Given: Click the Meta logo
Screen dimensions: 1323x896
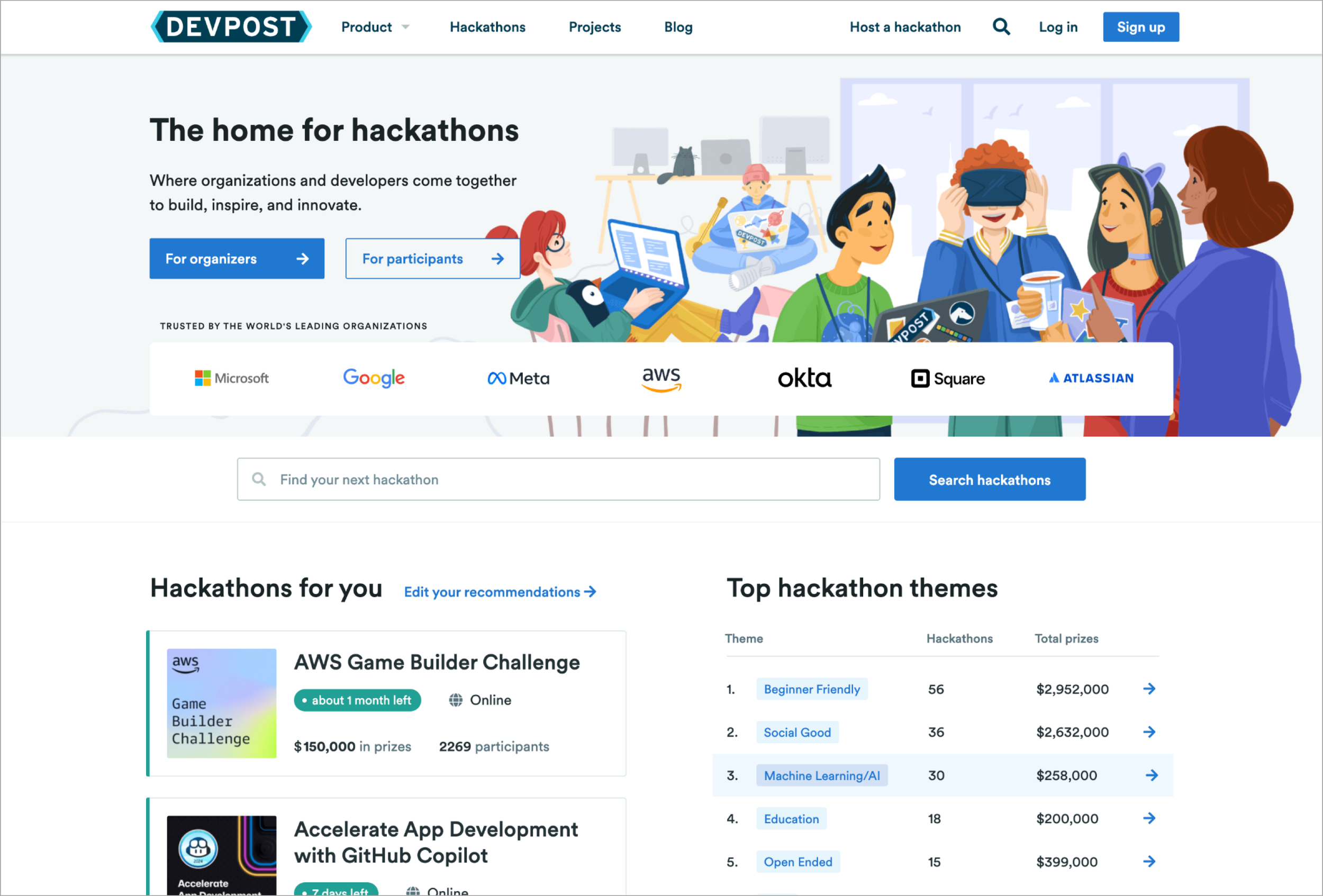Looking at the screenshot, I should pos(518,378).
